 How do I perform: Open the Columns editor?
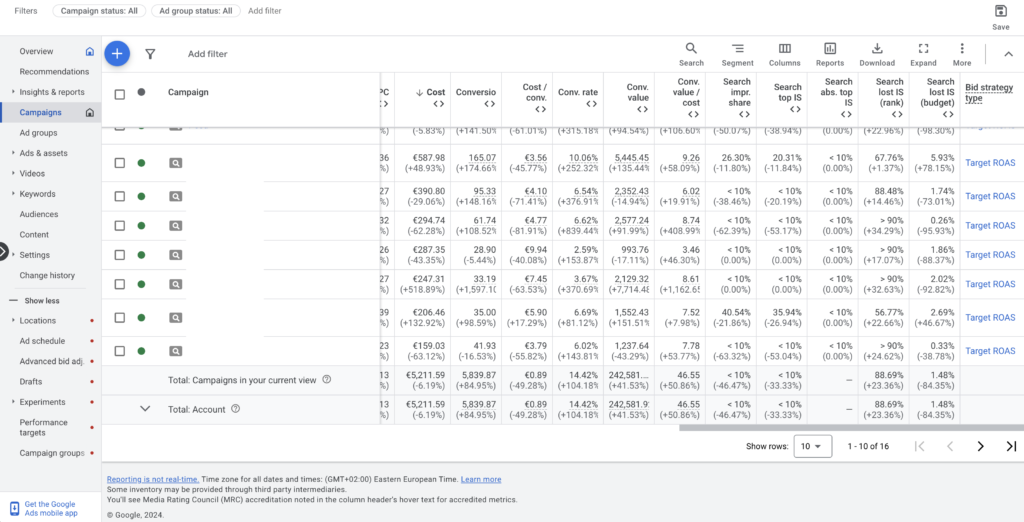(784, 54)
